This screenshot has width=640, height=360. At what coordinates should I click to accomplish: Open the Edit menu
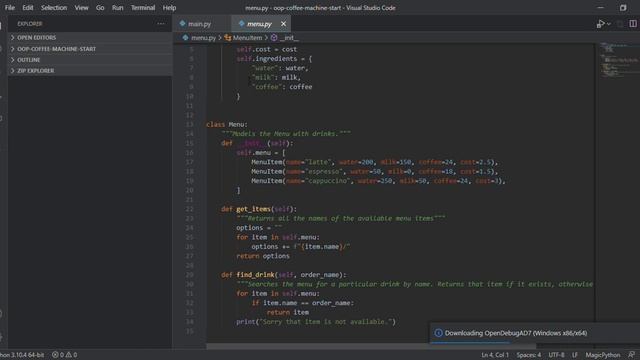tap(28, 8)
